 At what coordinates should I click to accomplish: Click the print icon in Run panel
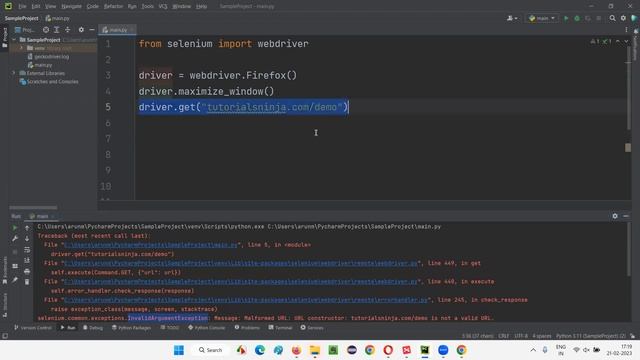point(27,271)
